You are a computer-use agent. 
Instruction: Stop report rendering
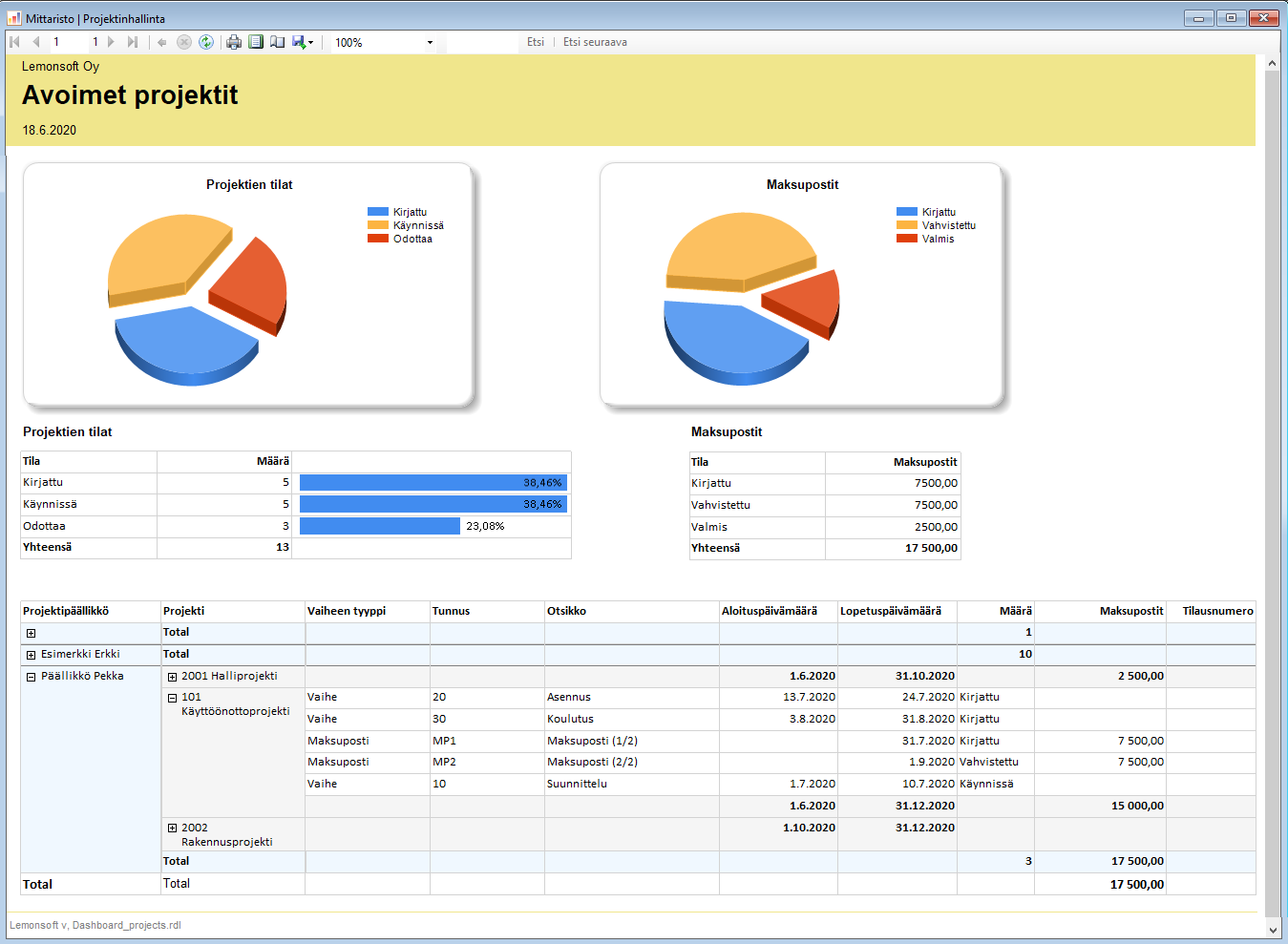(184, 42)
